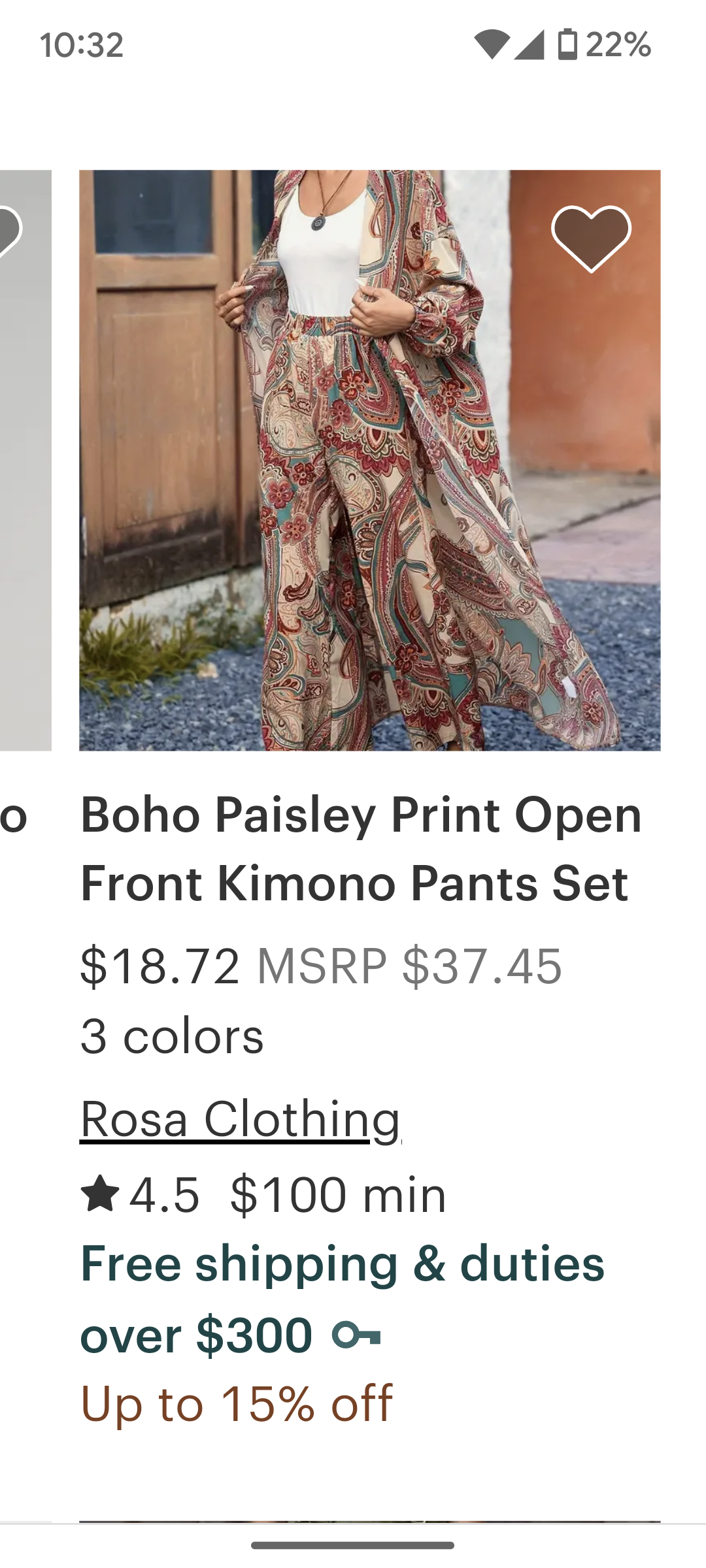Tap the Boho Paisley Print product title
Viewport: 706px width, 1568px height.
(x=361, y=849)
